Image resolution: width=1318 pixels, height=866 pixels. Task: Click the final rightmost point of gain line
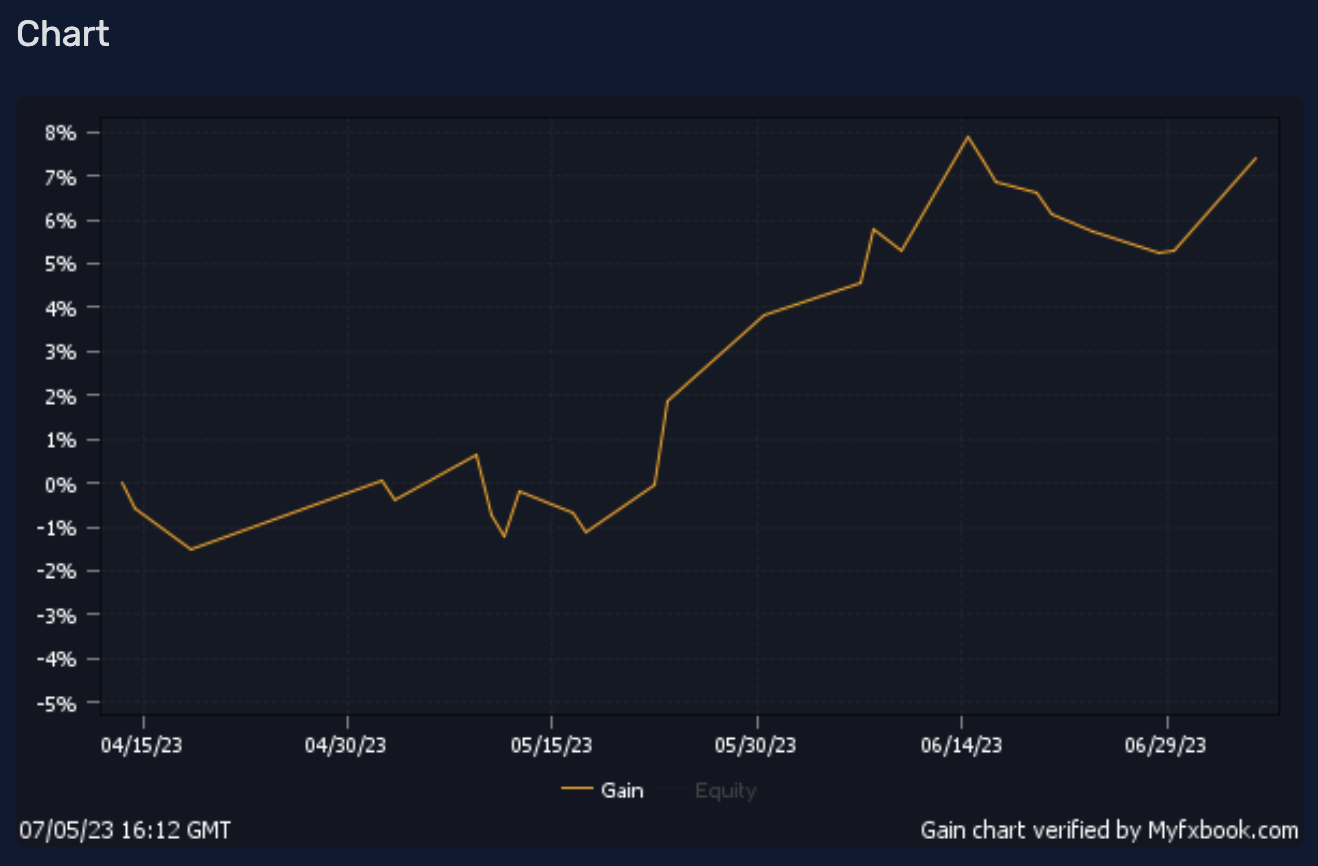1256,158
